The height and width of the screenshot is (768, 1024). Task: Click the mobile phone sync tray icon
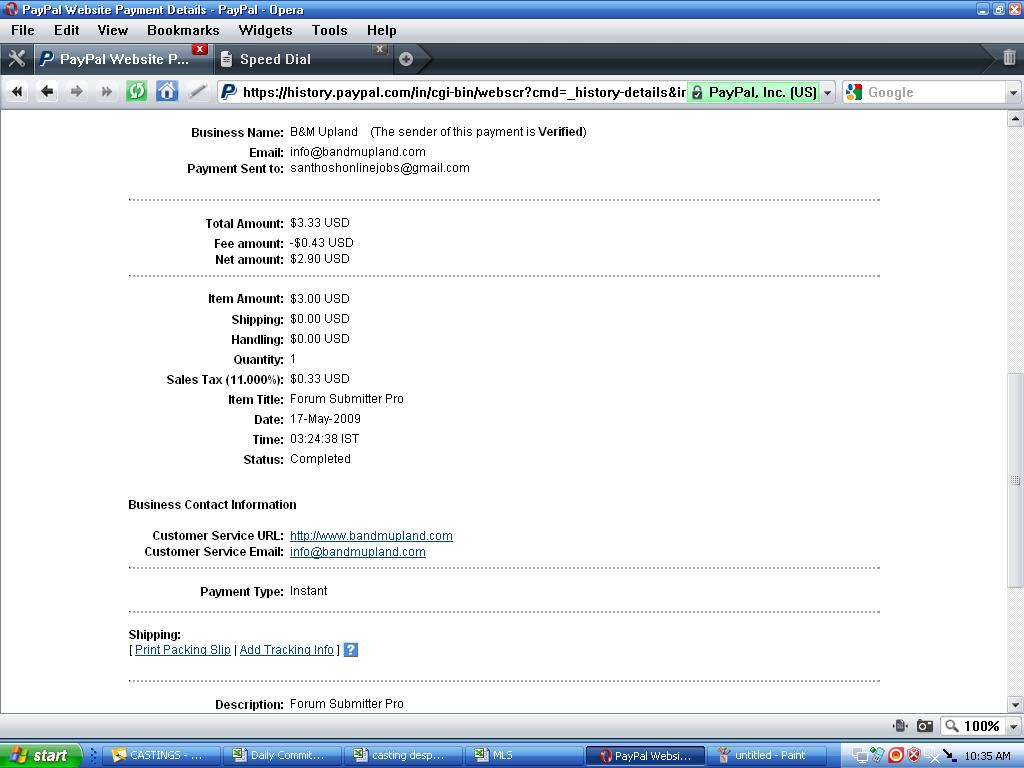(877, 755)
